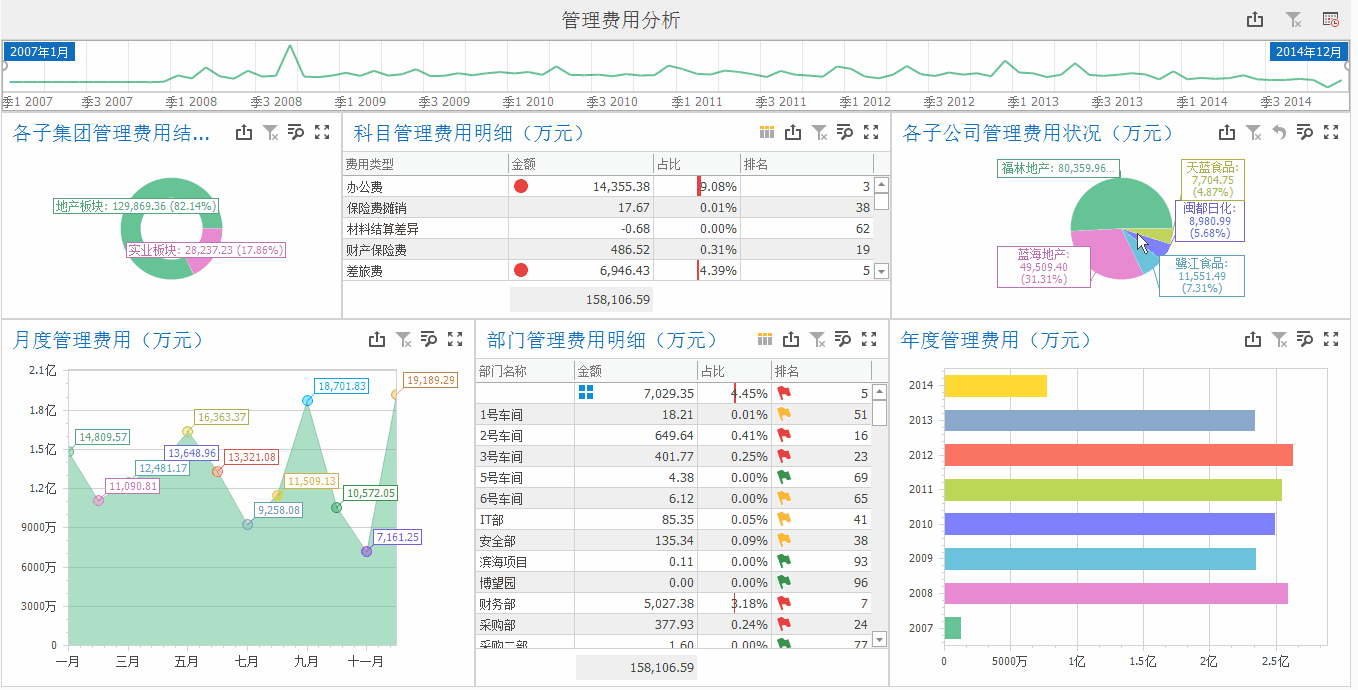Select the 安全部 department row
1358x690 pixels.
tap(674, 540)
